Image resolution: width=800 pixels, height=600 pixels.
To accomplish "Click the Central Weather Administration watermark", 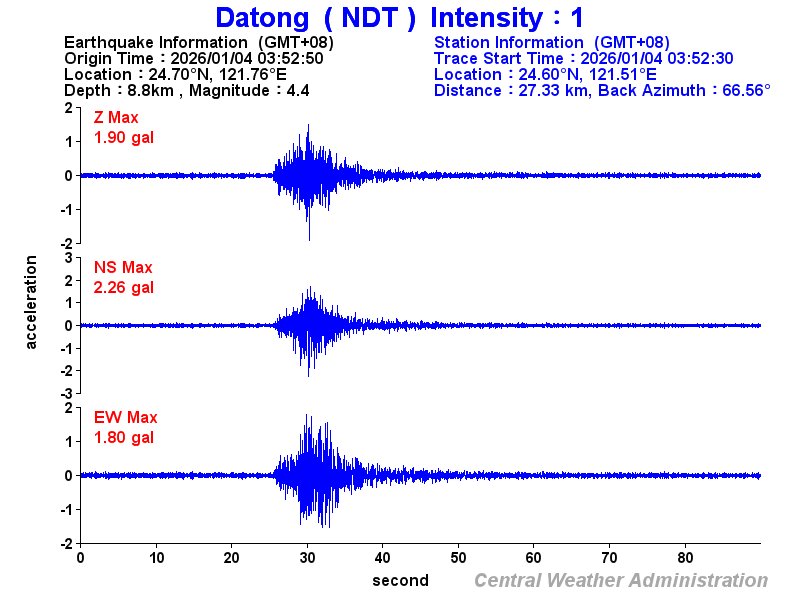I will click(620, 577).
